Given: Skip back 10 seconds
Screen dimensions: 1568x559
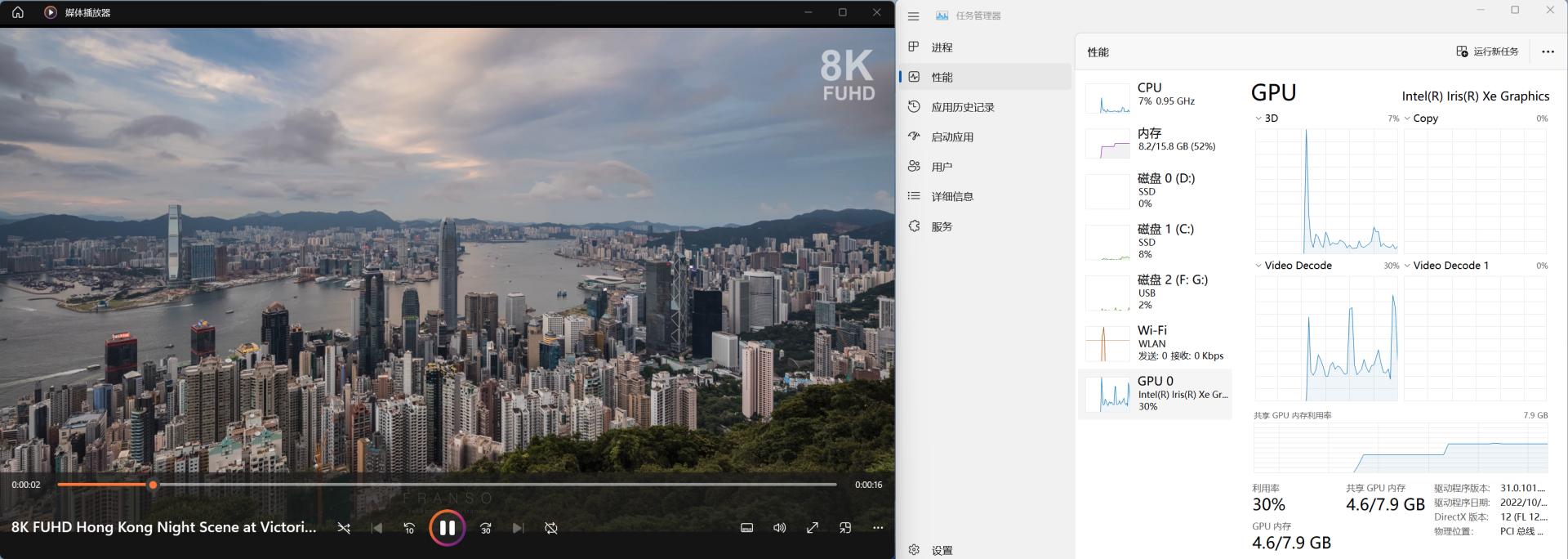Looking at the screenshot, I should [x=409, y=528].
